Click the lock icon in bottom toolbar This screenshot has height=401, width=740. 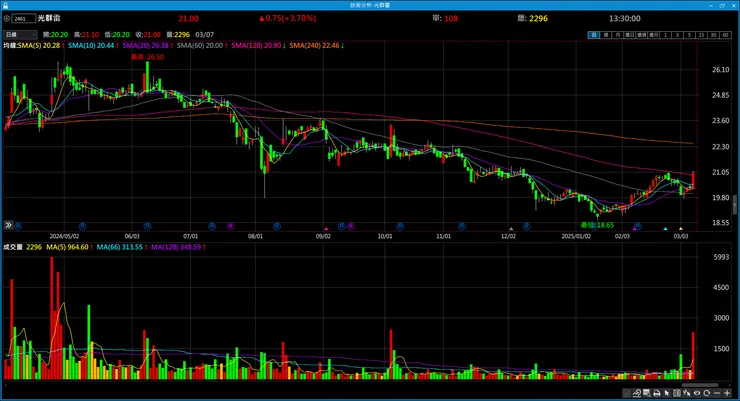(626, 393)
